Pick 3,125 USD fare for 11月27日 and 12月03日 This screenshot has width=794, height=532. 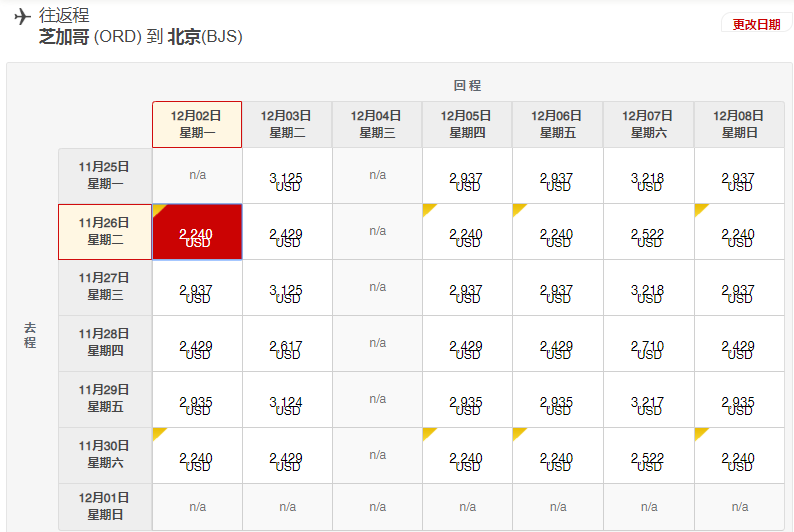287,288
